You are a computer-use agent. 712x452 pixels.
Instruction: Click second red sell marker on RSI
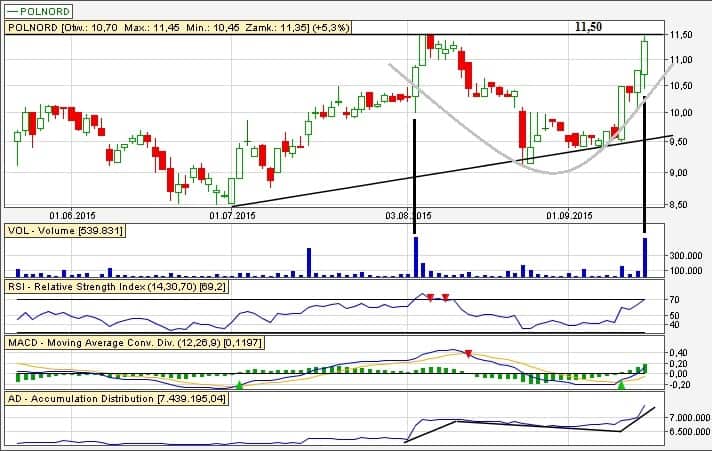(x=445, y=298)
